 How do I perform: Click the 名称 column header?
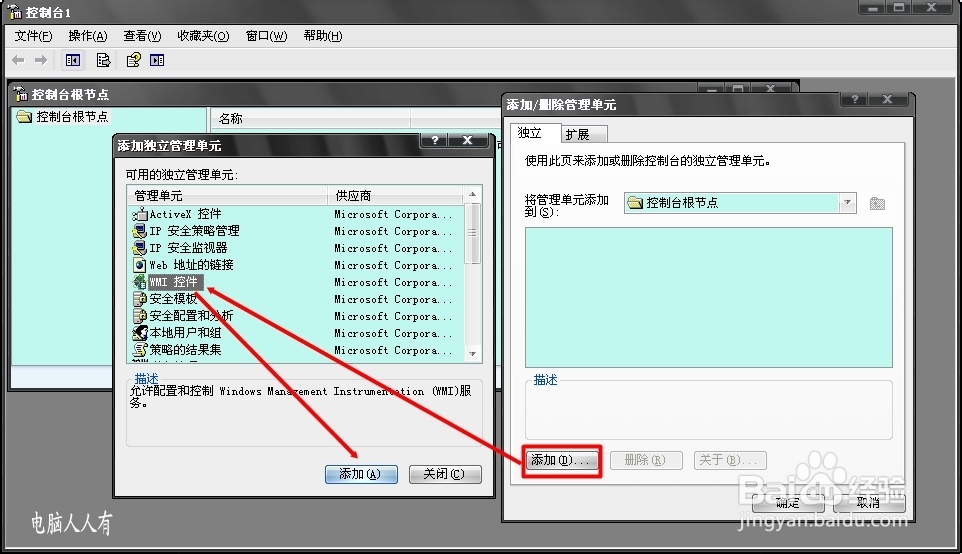tap(310, 118)
